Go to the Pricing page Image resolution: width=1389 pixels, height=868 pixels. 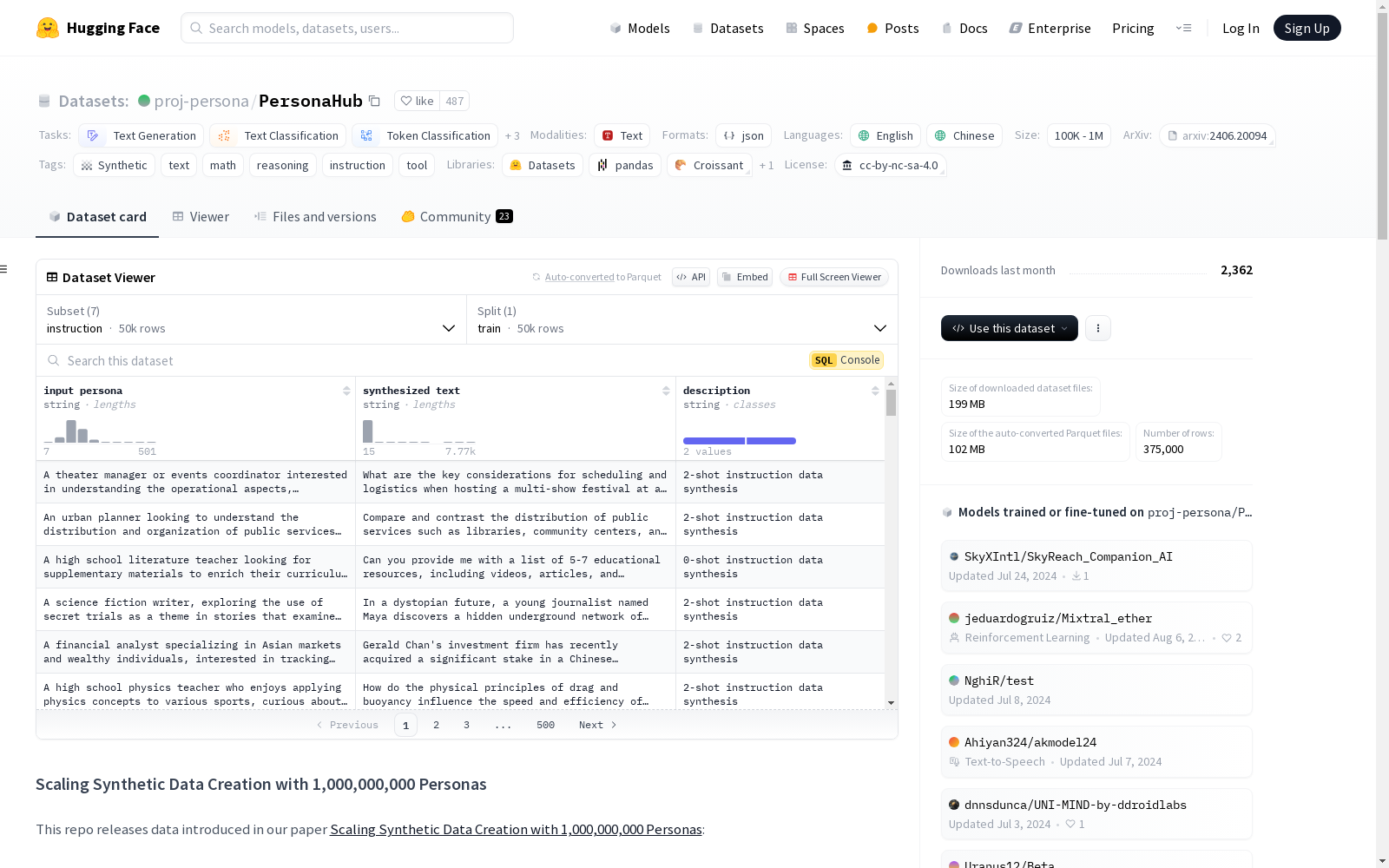click(1133, 28)
